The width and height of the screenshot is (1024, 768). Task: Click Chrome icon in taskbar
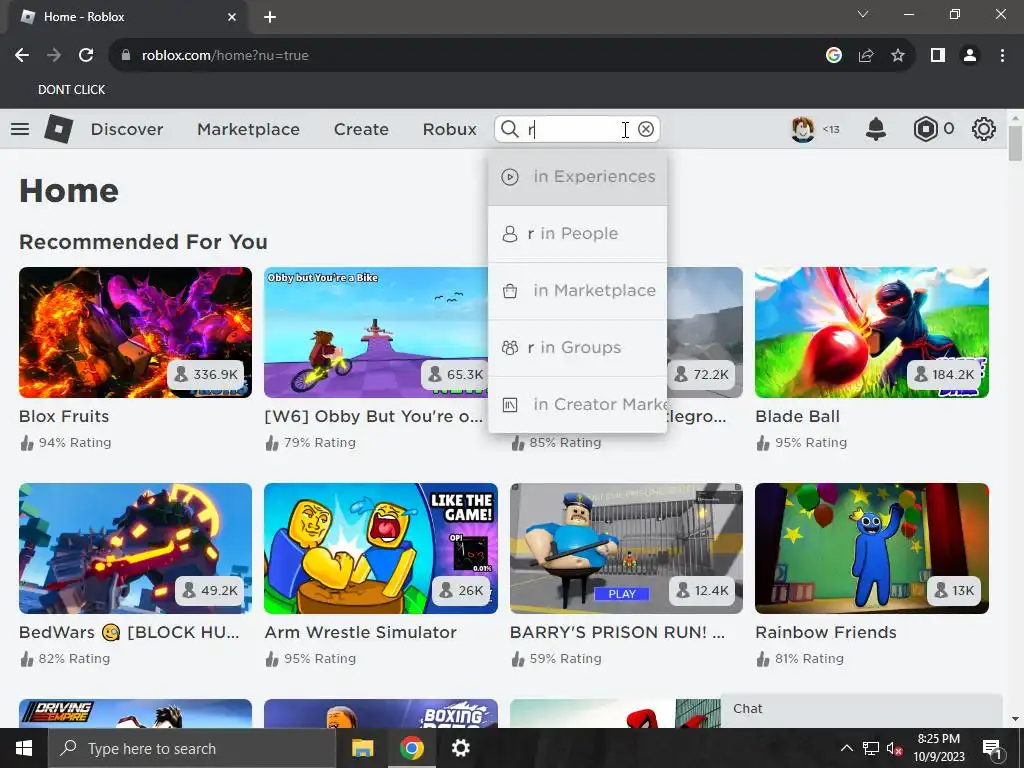411,748
